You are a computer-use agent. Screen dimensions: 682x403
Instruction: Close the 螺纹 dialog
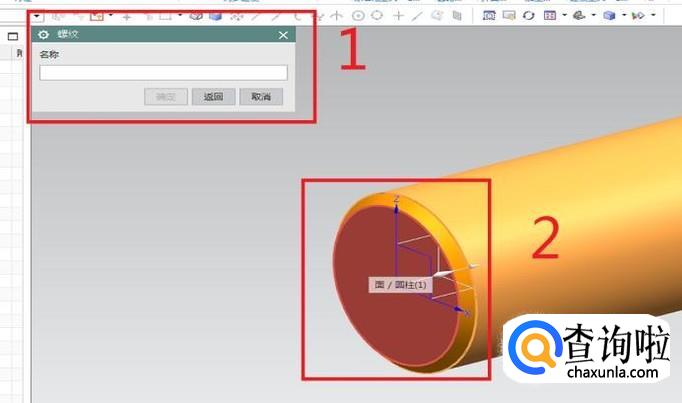[x=283, y=35]
